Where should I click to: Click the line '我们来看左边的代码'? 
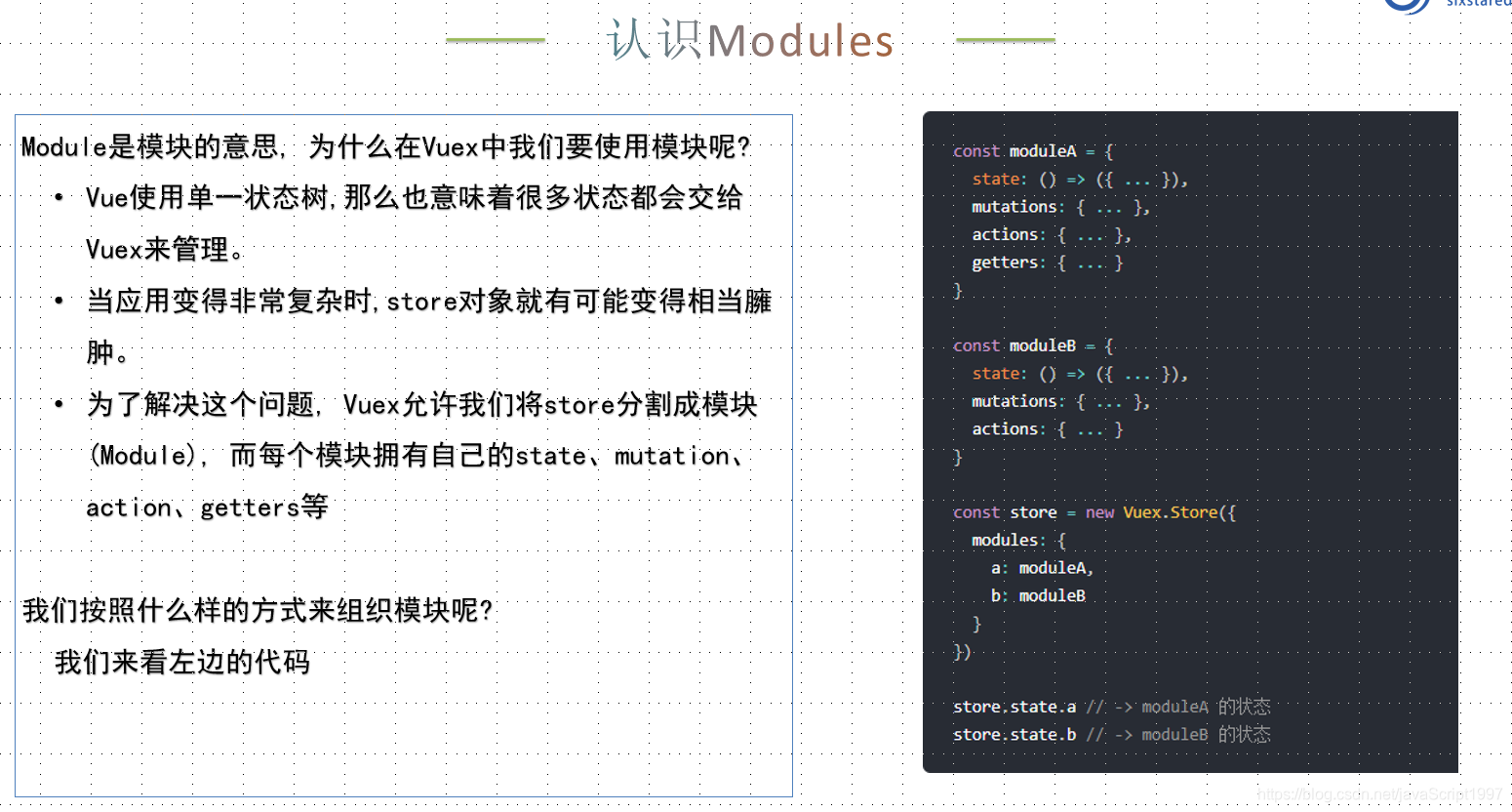(182, 663)
